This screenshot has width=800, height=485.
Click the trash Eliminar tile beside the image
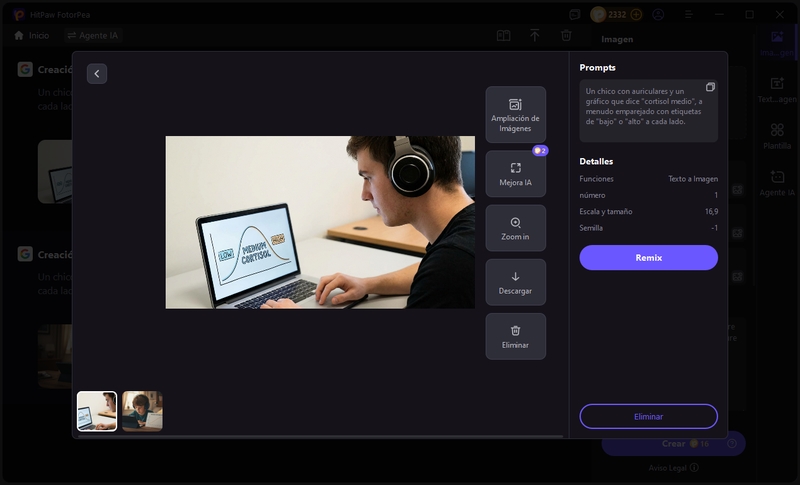click(x=515, y=336)
